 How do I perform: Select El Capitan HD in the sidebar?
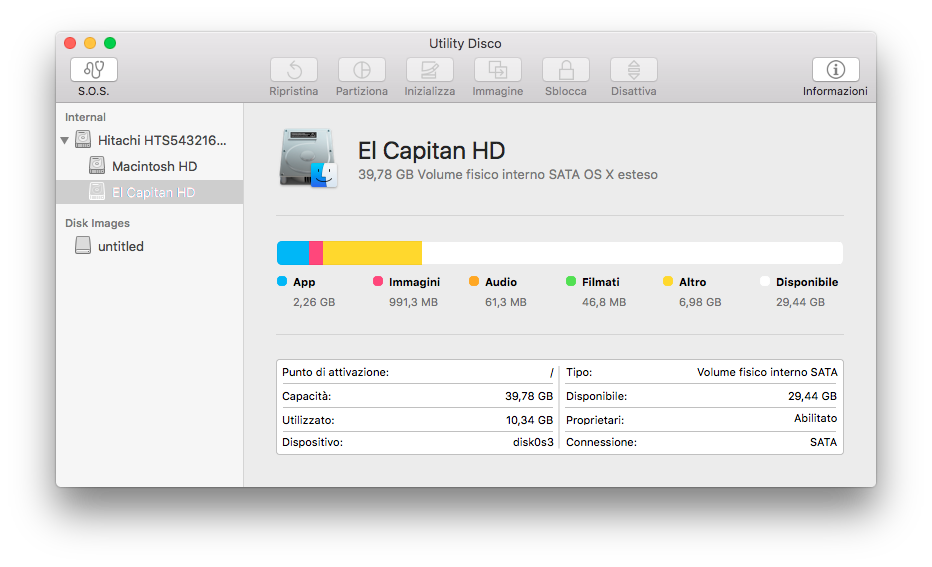click(x=150, y=192)
